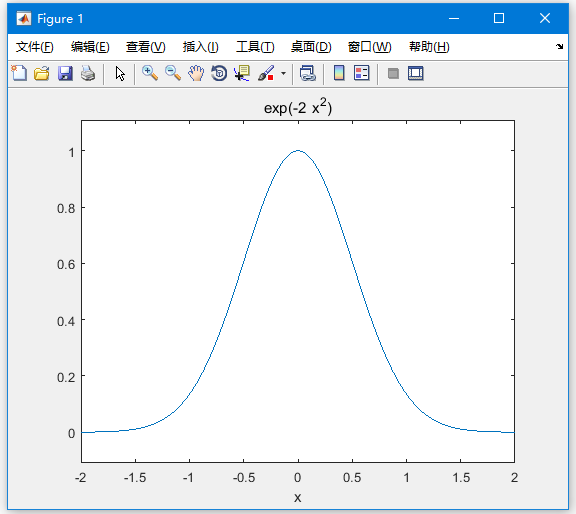Hide plot tools with gray square icon

click(x=393, y=73)
